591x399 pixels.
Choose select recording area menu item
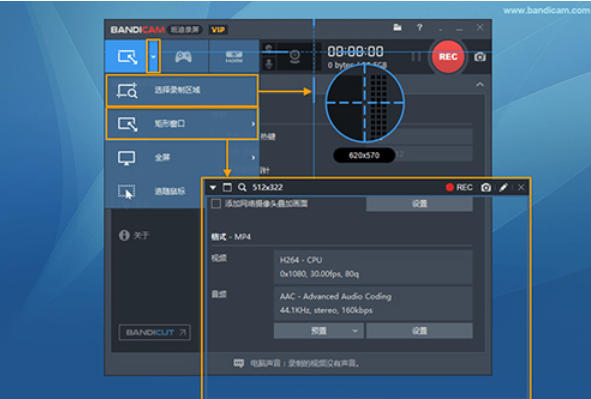click(182, 90)
